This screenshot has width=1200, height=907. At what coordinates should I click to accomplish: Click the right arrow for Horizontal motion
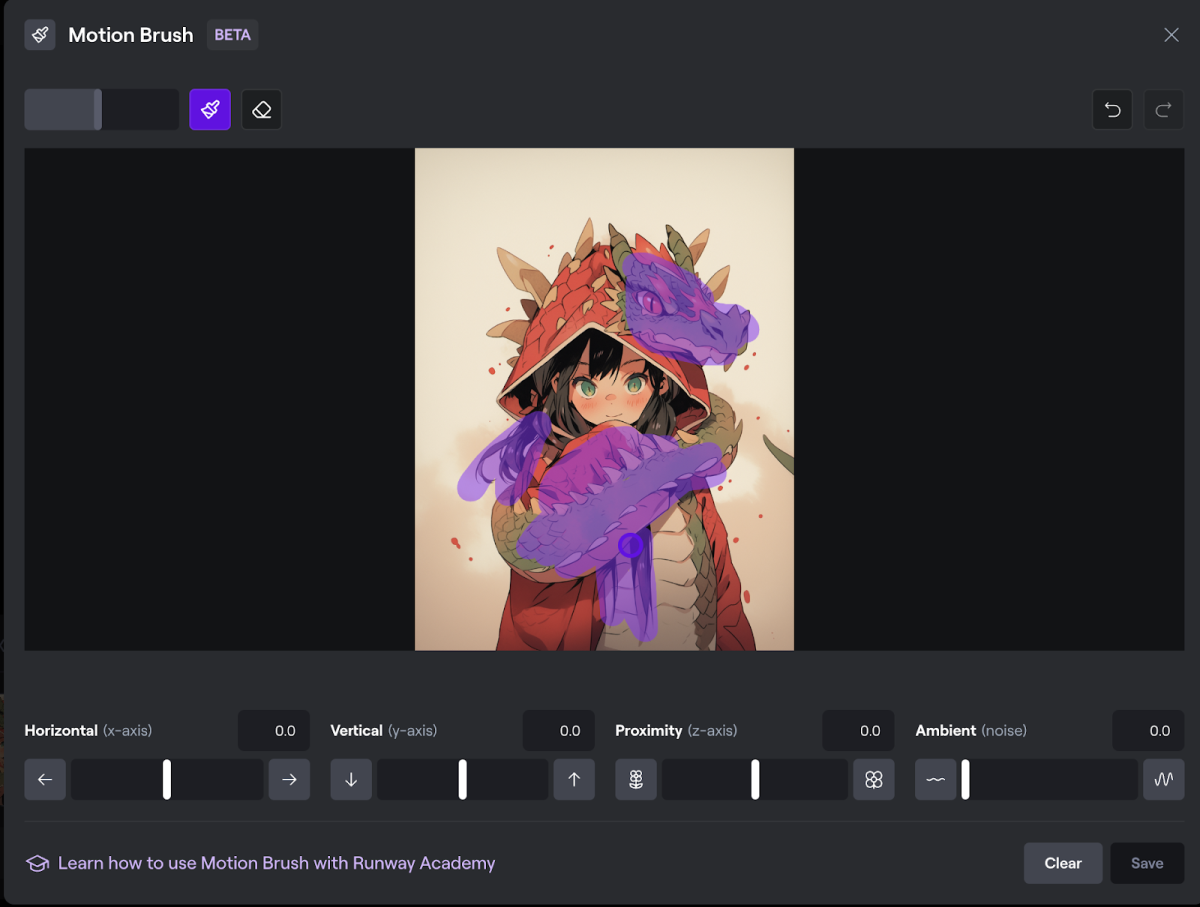pyautogui.click(x=289, y=780)
